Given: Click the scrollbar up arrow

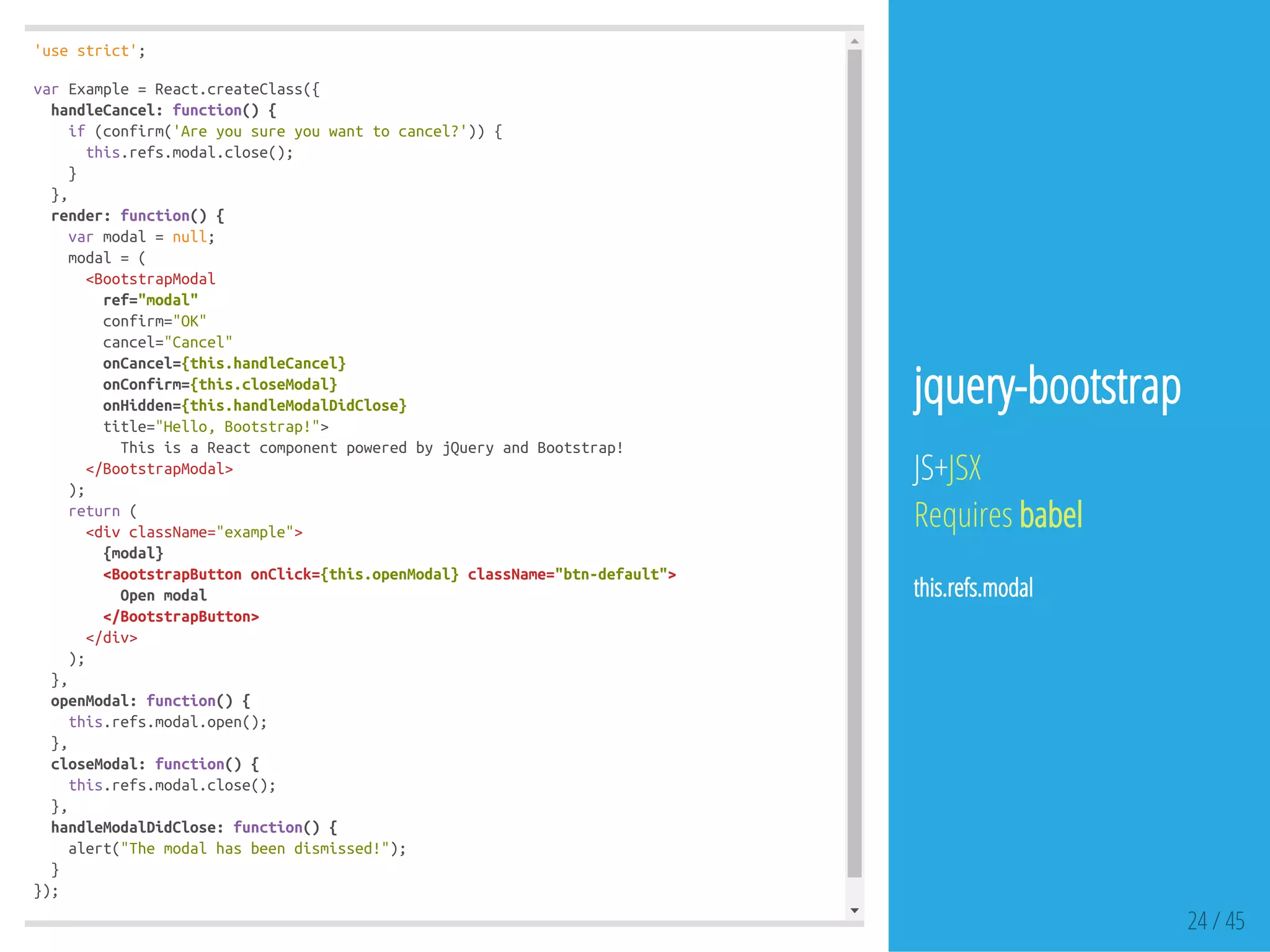Looking at the screenshot, I should (x=855, y=42).
